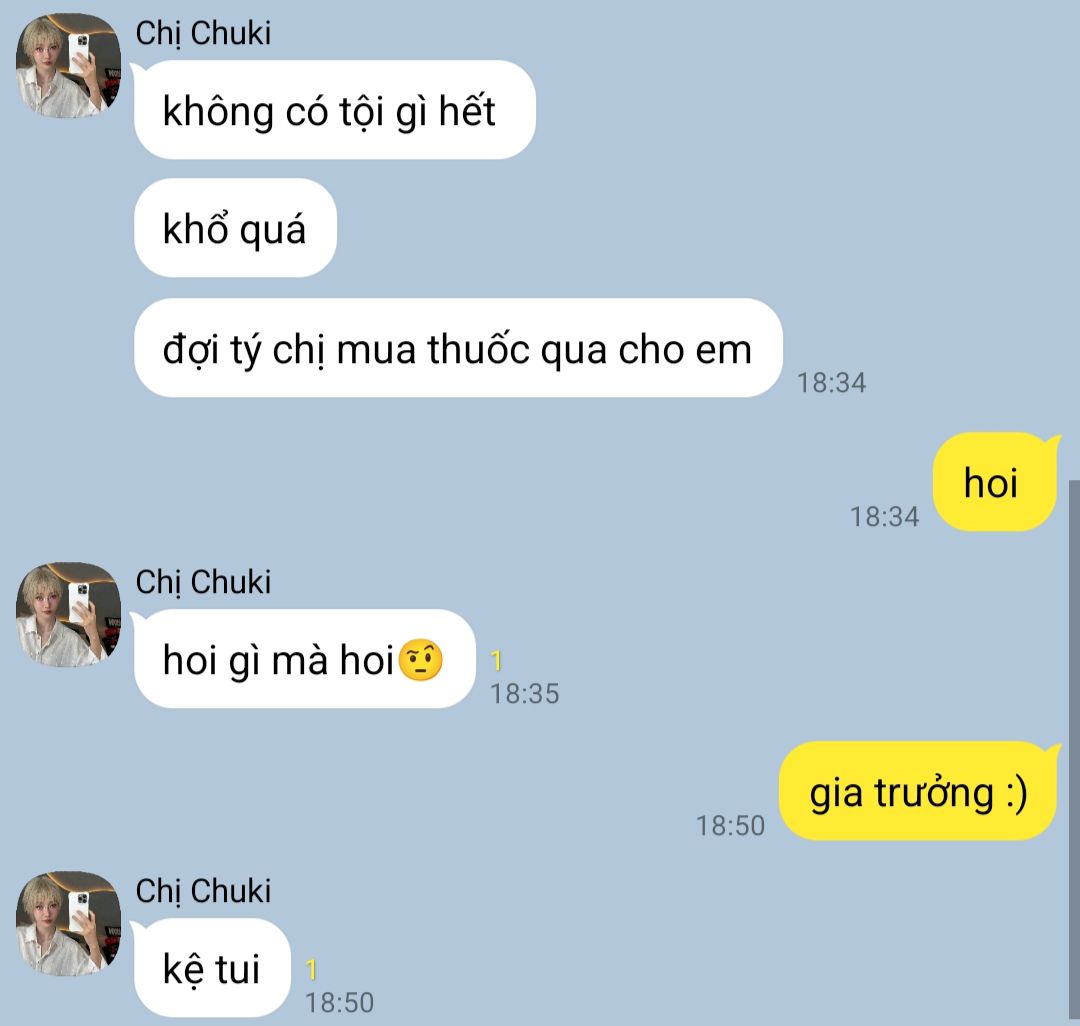Tap Chị Chuki's avatar beside 'hoi gì mà hoi'
The image size is (1080, 1026).
click(x=68, y=614)
